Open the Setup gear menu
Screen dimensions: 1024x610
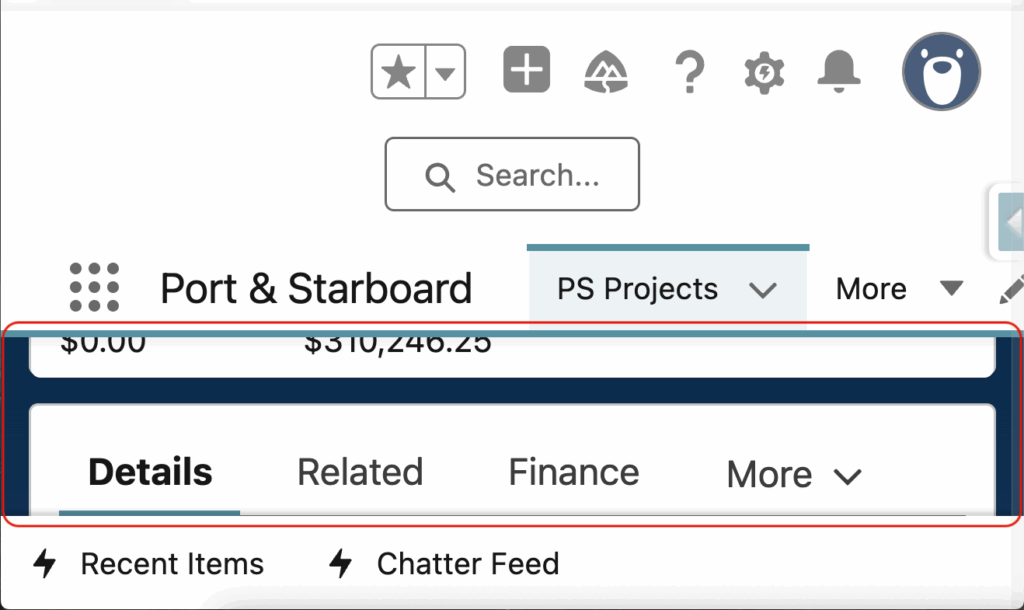coord(765,72)
